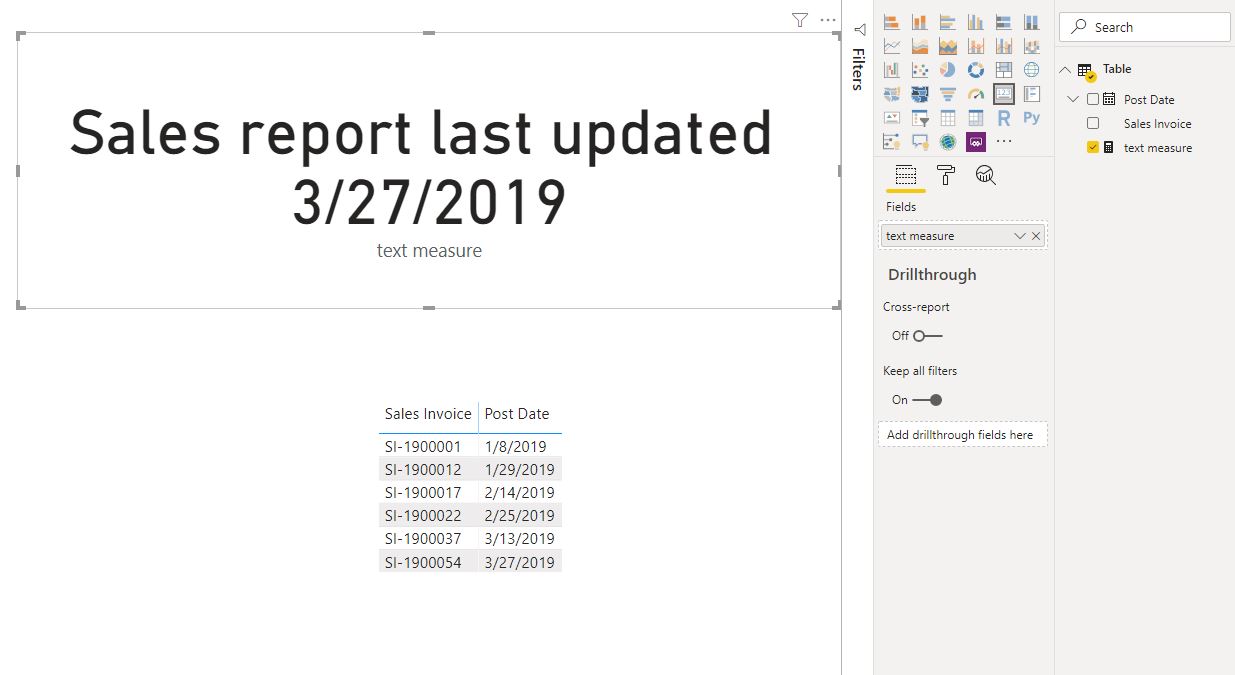This screenshot has width=1235, height=675.
Task: Open the Fields well tab
Action: click(905, 176)
